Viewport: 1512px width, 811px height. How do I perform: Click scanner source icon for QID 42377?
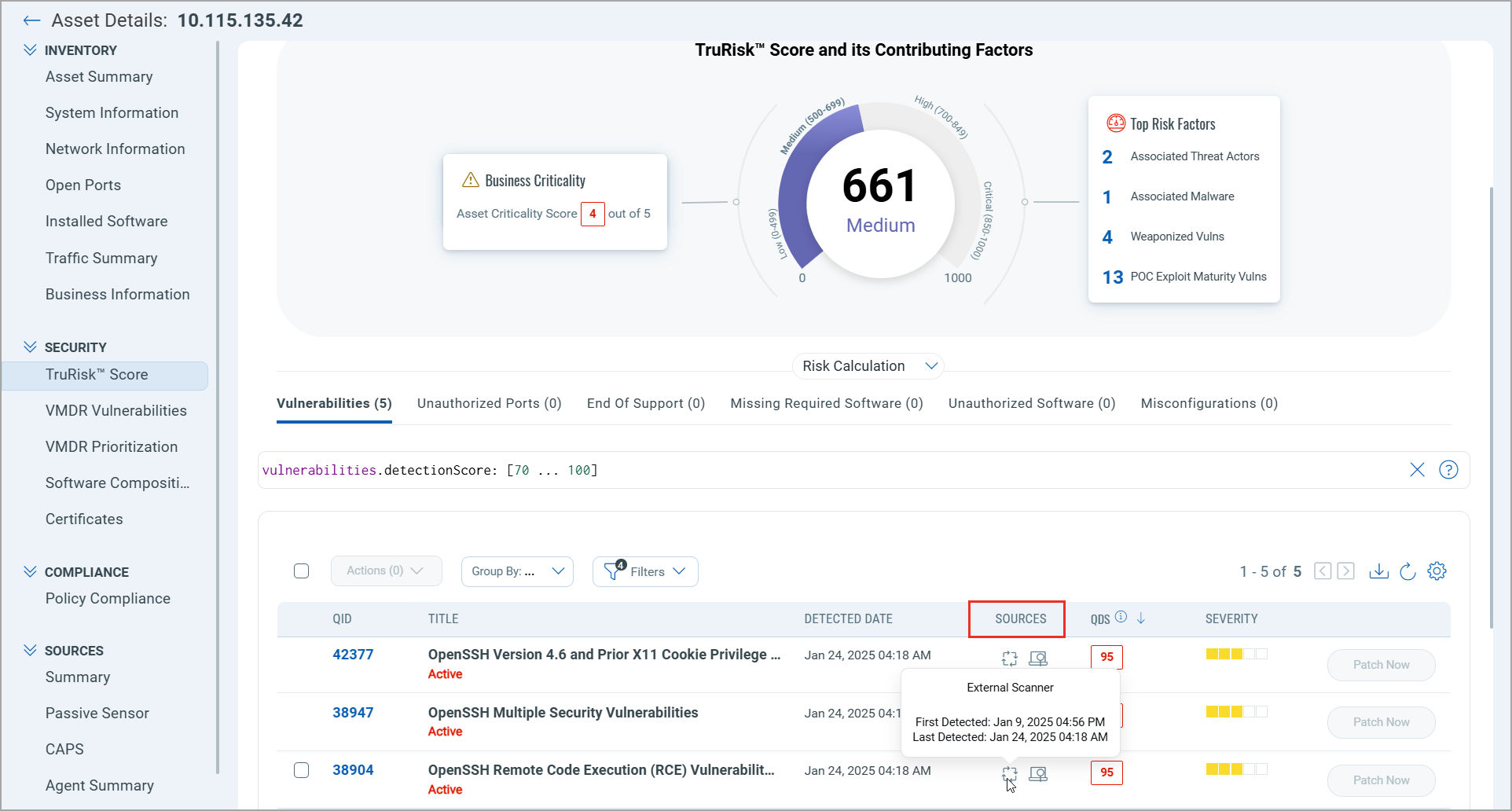click(1010, 659)
